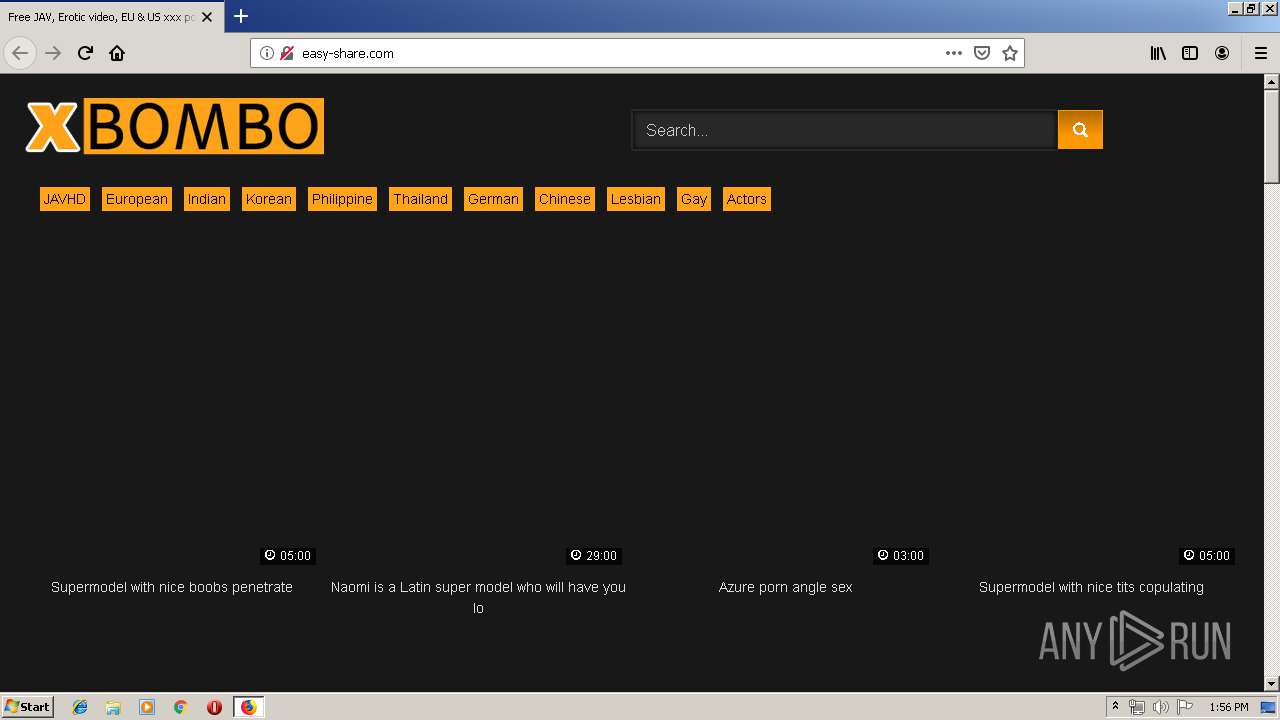Open a new tab with plus button
Image resolution: width=1280 pixels, height=720 pixels.
(241, 16)
